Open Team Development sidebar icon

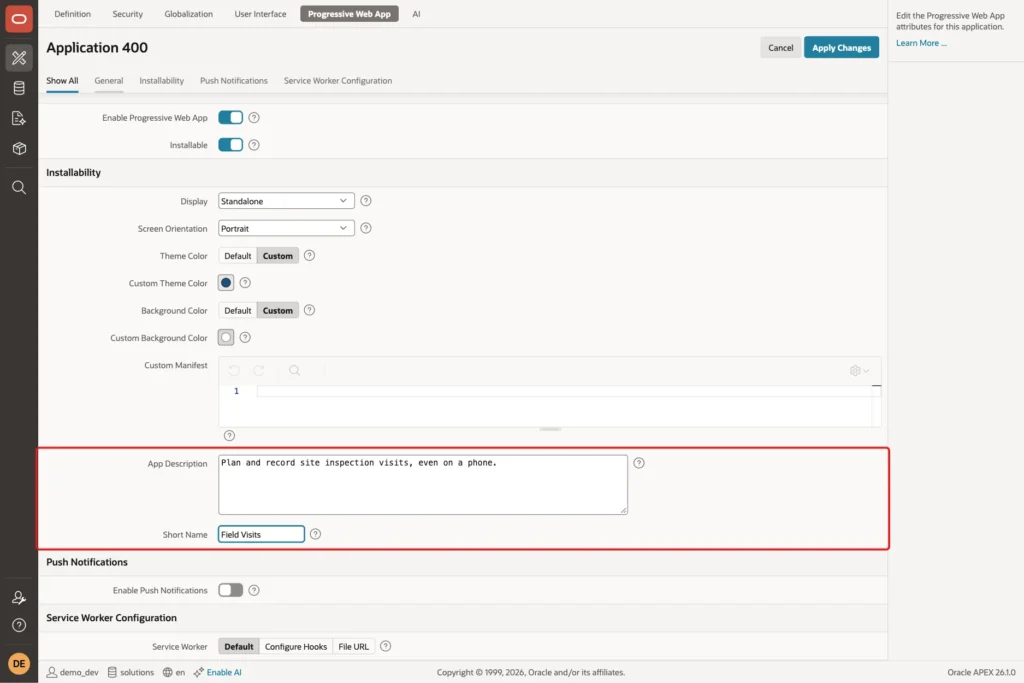click(x=19, y=118)
